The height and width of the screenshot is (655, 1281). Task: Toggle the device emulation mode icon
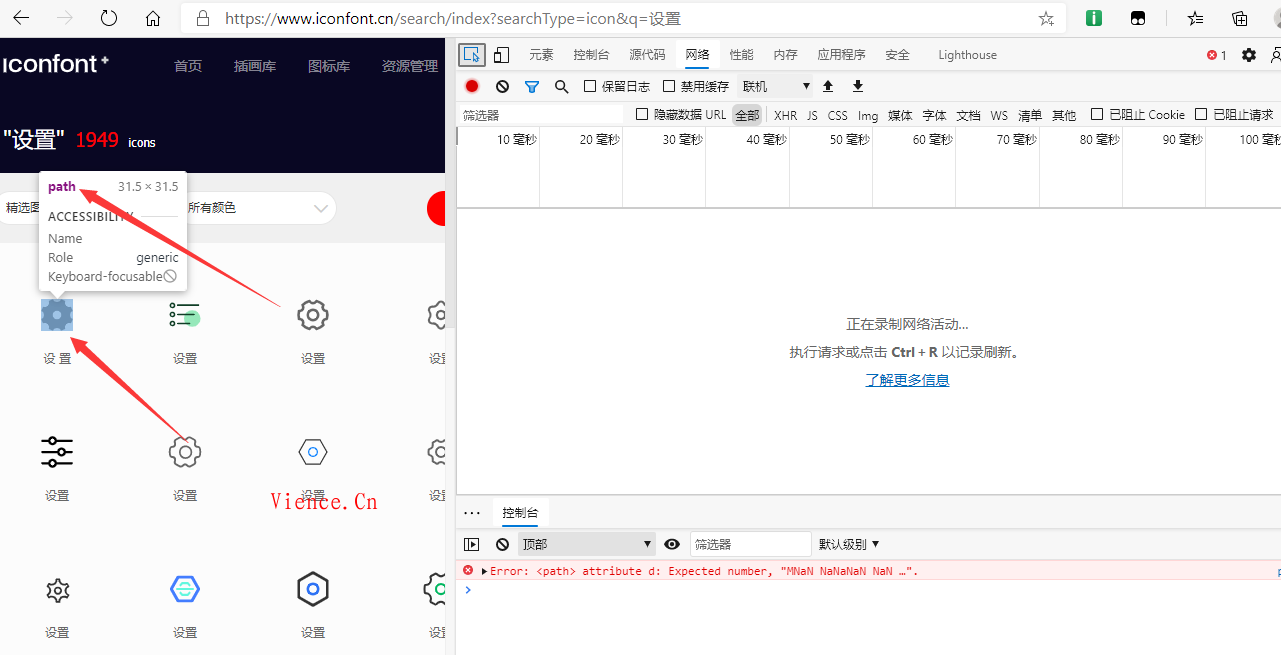pos(501,54)
